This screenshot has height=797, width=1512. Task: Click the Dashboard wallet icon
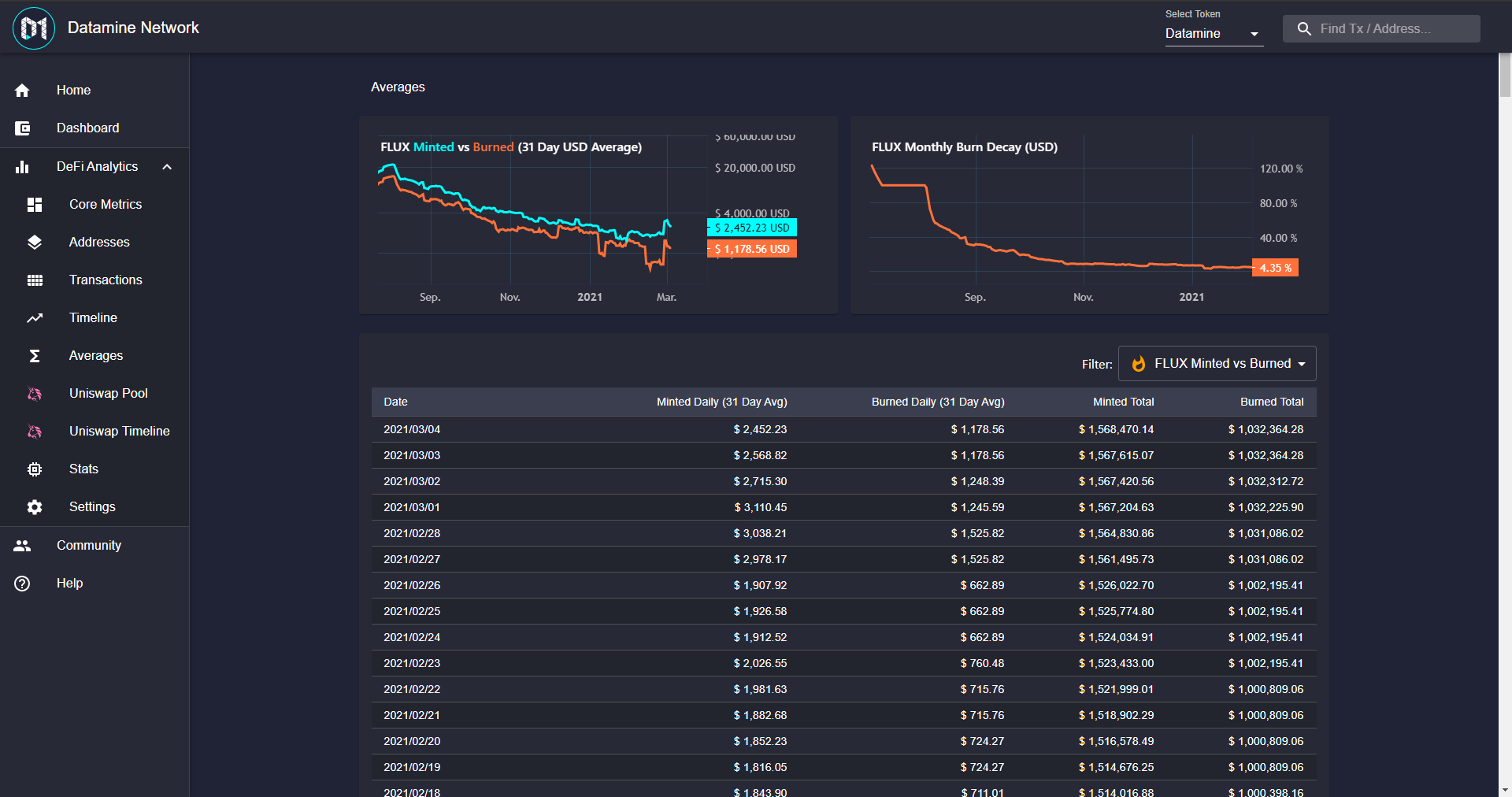22,128
